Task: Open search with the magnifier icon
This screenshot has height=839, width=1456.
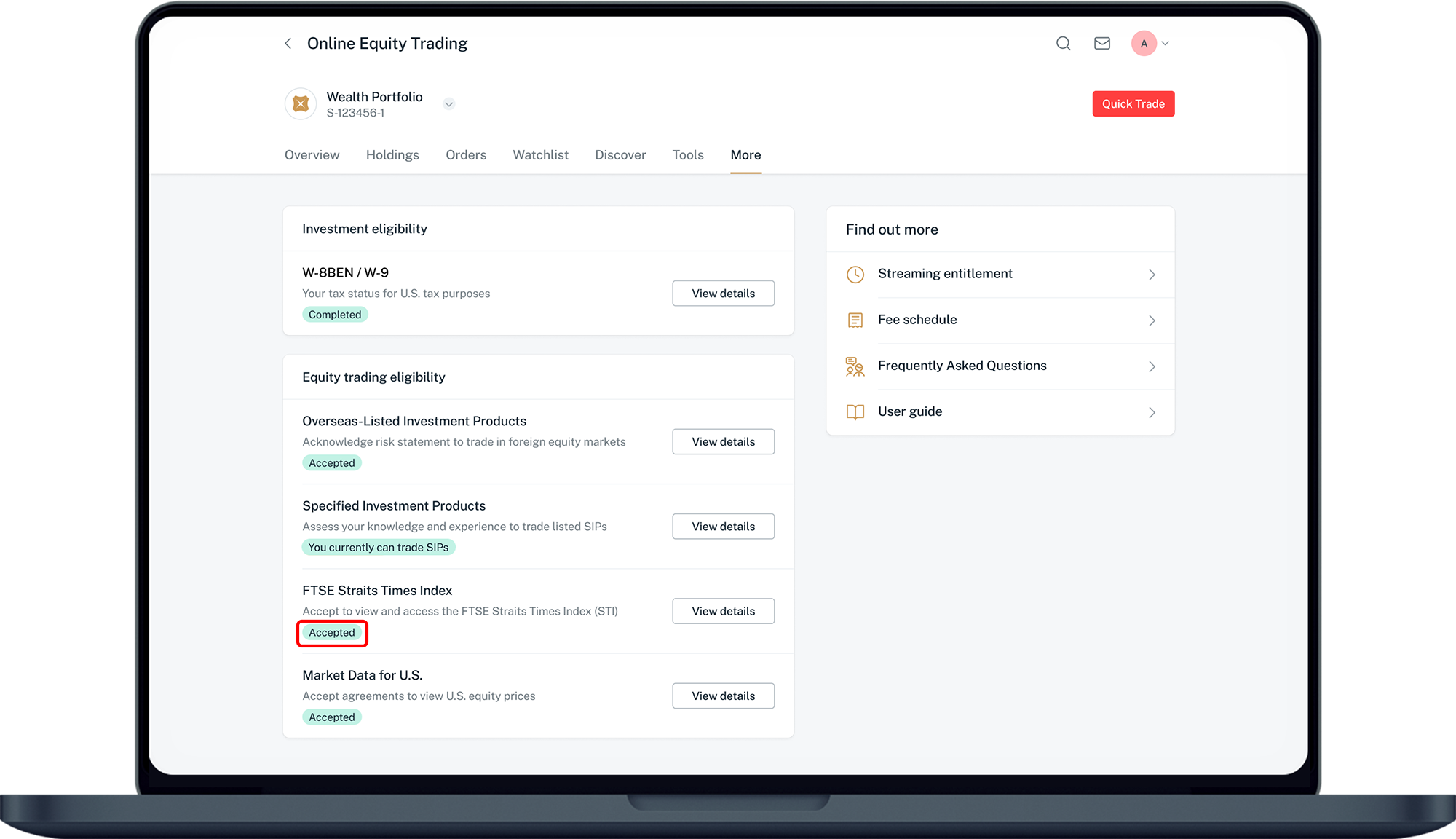Action: coord(1063,44)
